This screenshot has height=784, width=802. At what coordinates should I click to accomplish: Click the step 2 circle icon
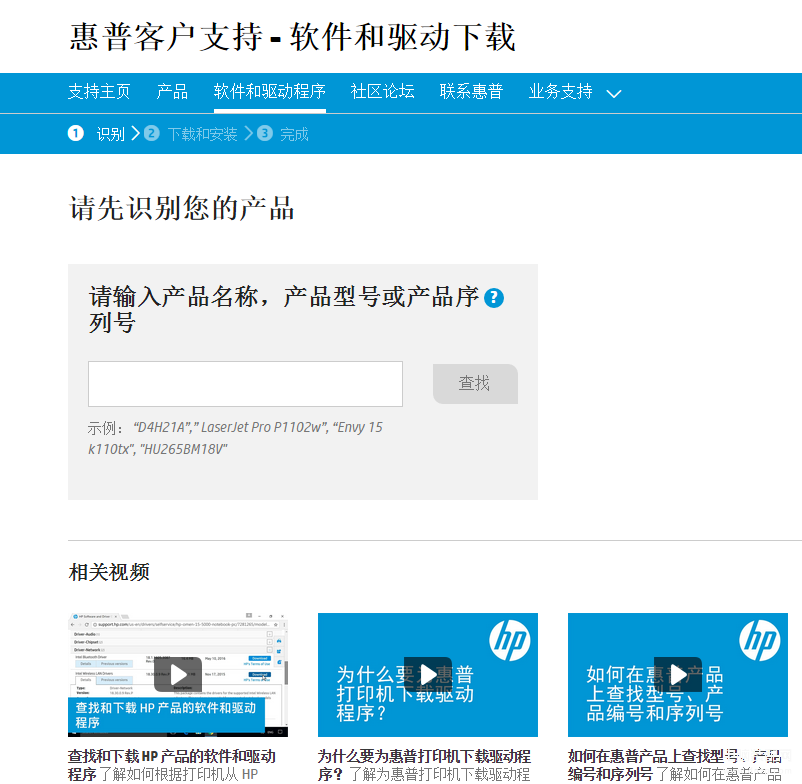pos(151,133)
